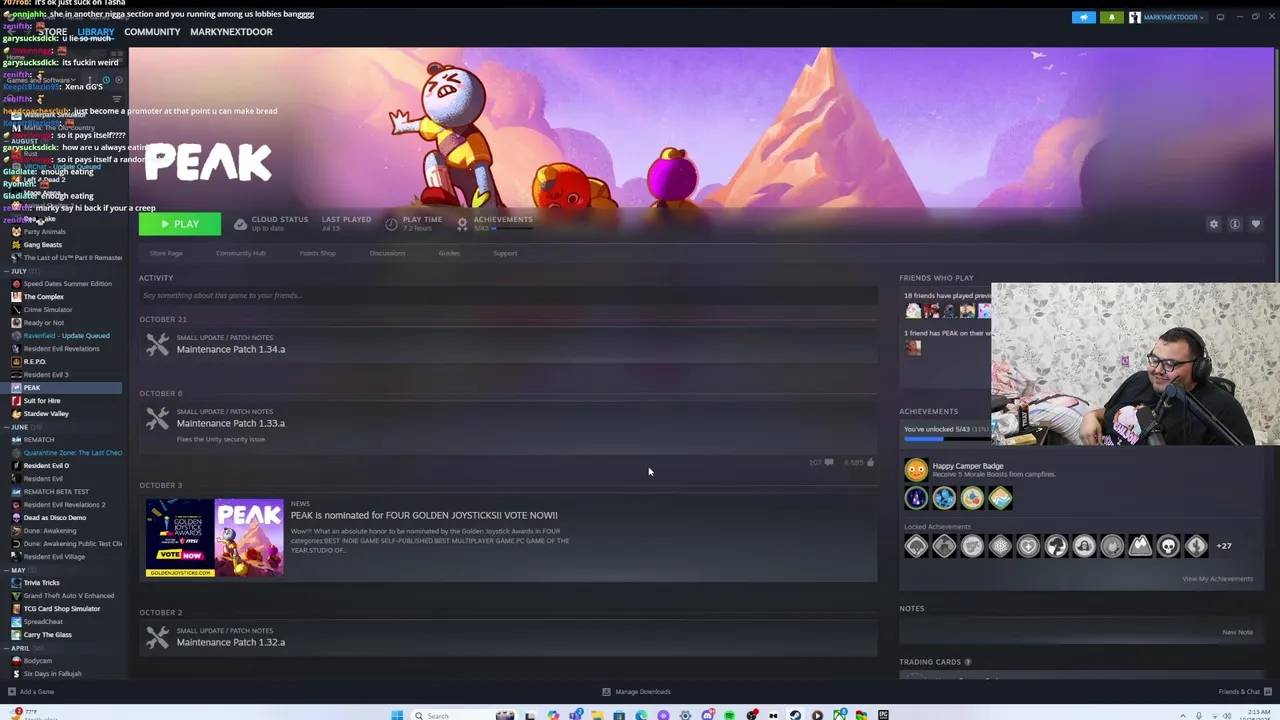Click the comments icon on patch 1.33.a
The height and width of the screenshot is (720, 1280).
click(x=829, y=462)
